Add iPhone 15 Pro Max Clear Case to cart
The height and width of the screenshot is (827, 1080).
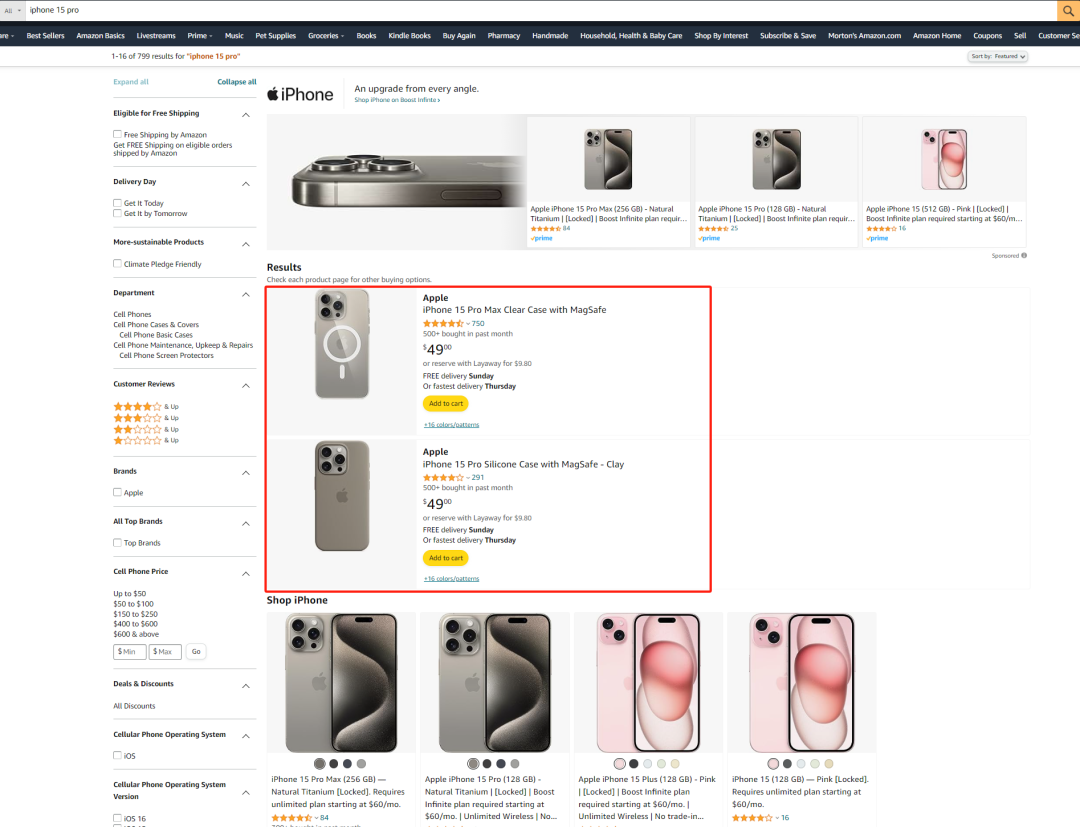pyautogui.click(x=445, y=404)
